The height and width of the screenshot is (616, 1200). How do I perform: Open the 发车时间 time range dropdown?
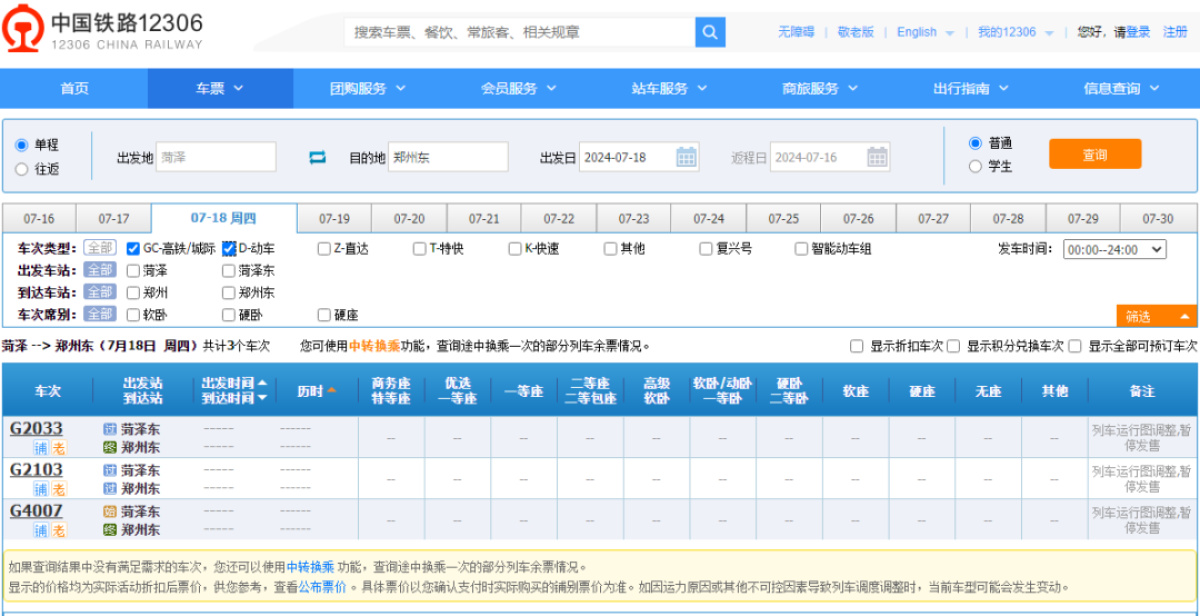point(1114,249)
